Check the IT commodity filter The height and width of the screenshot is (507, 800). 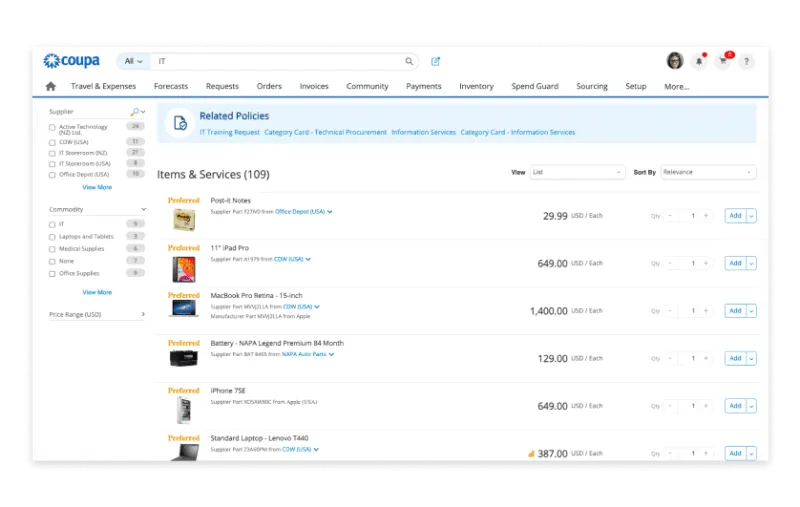[x=52, y=224]
